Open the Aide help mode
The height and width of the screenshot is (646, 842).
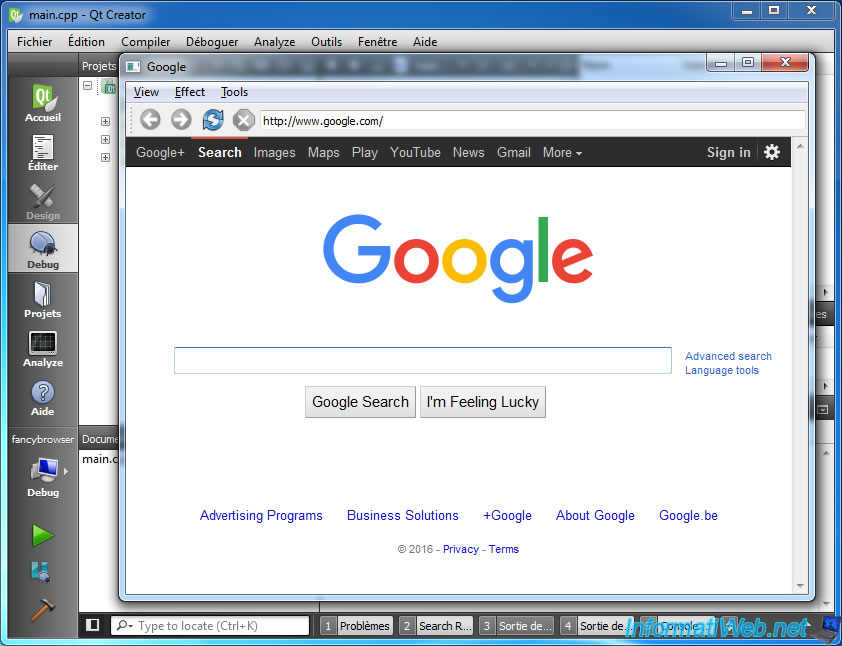click(42, 398)
